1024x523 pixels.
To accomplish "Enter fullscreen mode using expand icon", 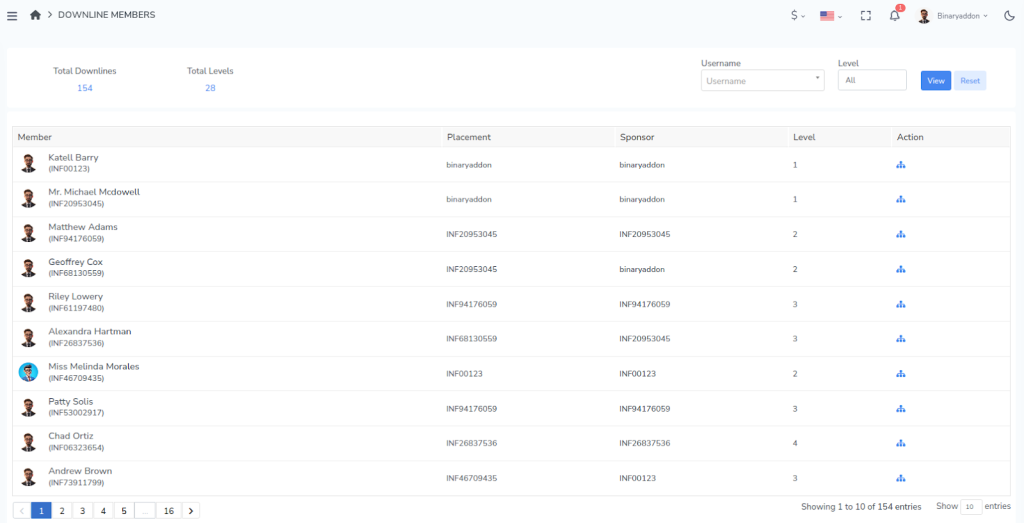I will click(x=866, y=16).
